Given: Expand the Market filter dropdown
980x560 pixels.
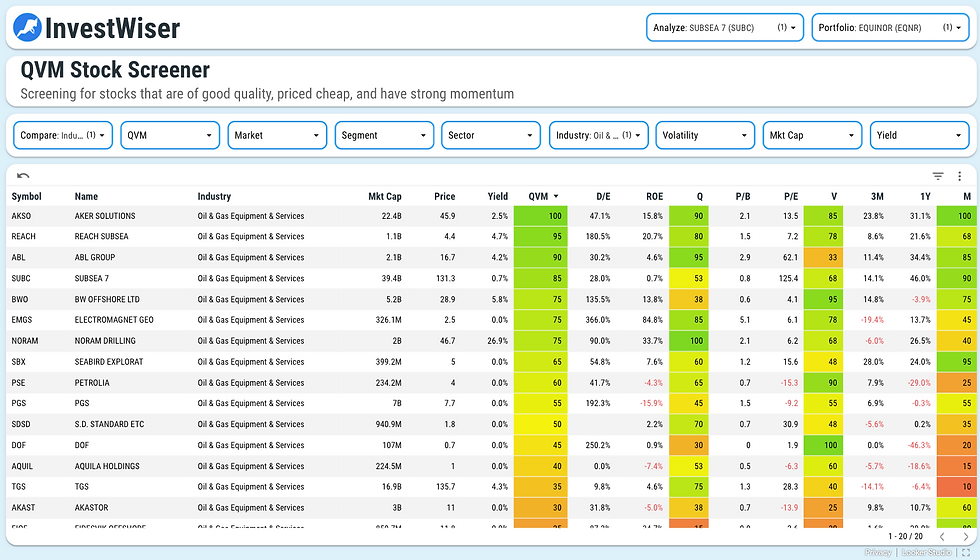Looking at the screenshot, I should (277, 135).
